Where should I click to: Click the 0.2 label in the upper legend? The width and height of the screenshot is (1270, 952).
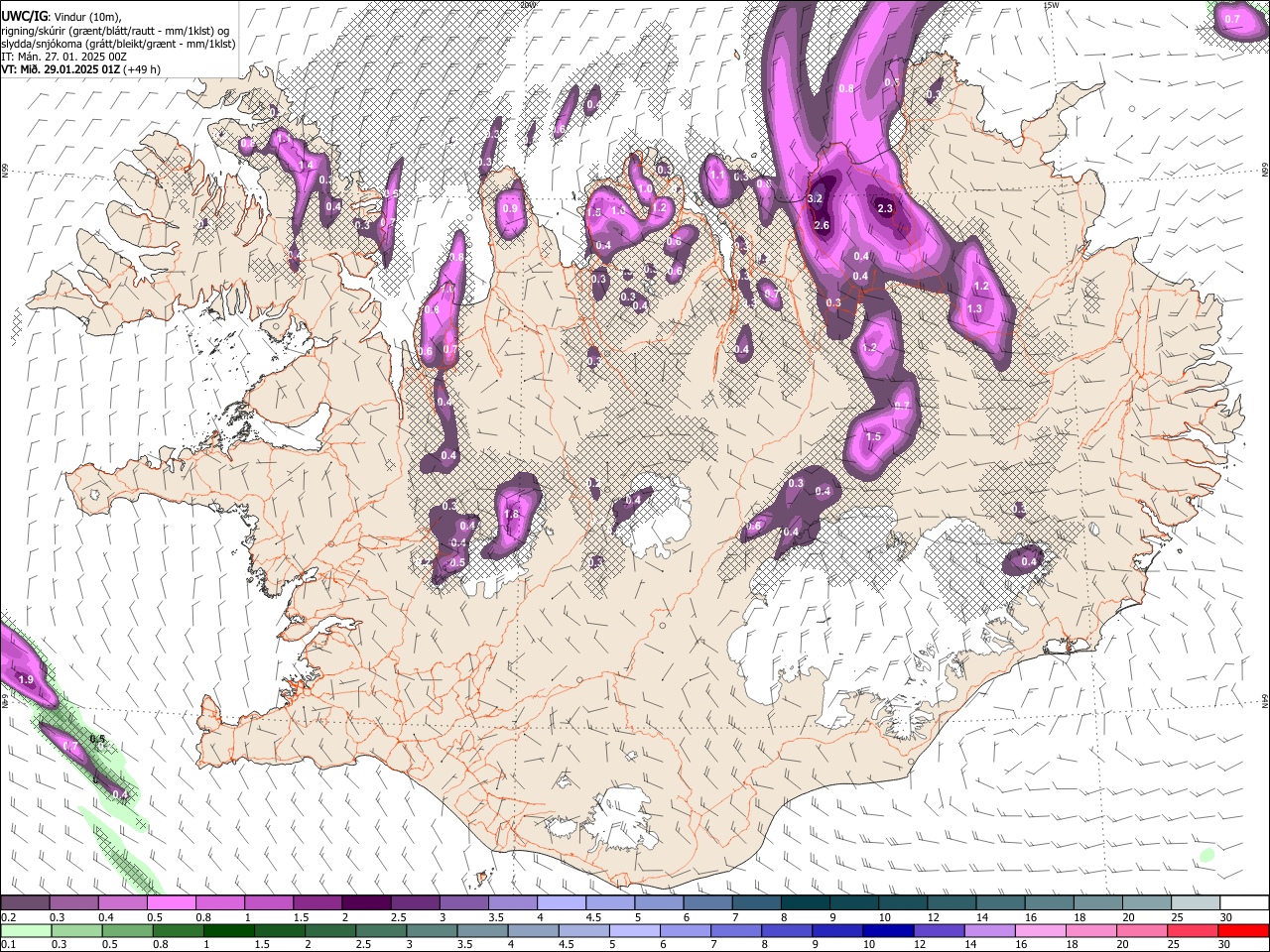click(x=8, y=916)
